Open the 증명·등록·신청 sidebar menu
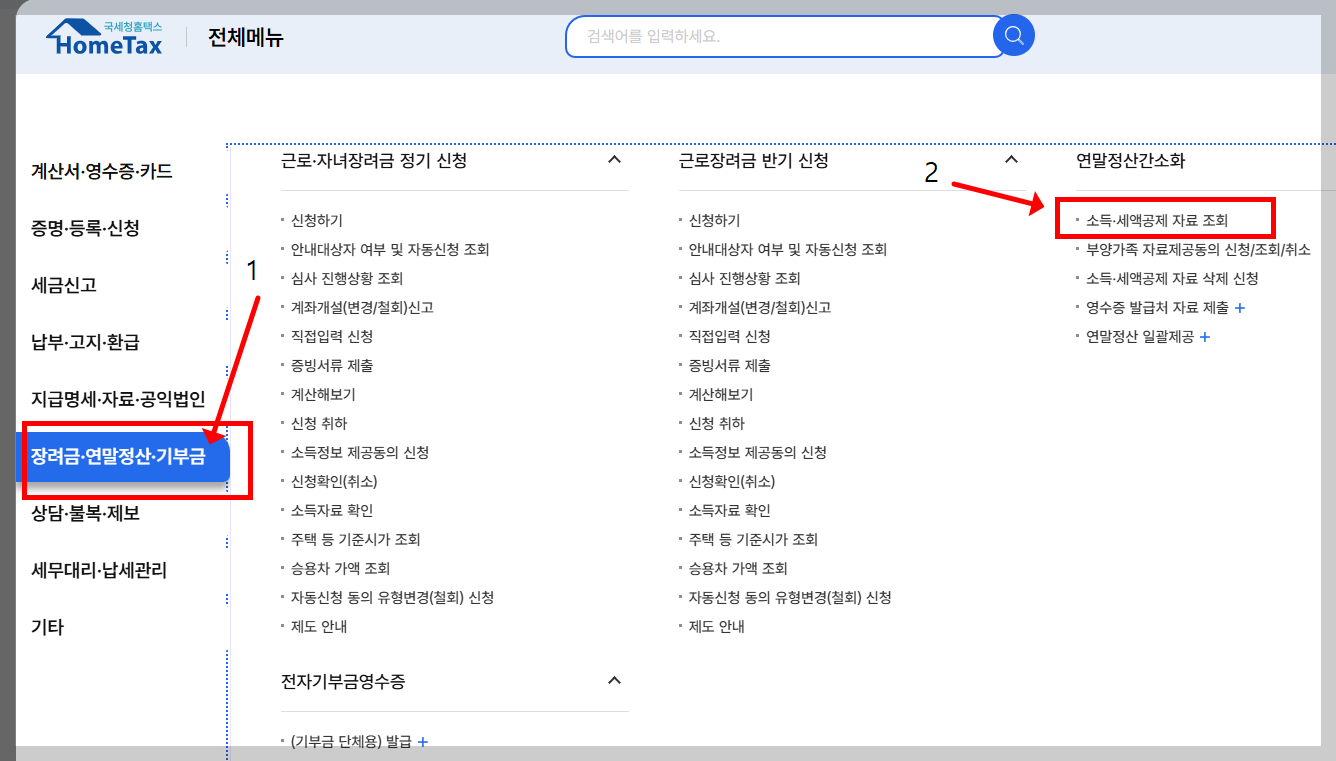 [88, 227]
